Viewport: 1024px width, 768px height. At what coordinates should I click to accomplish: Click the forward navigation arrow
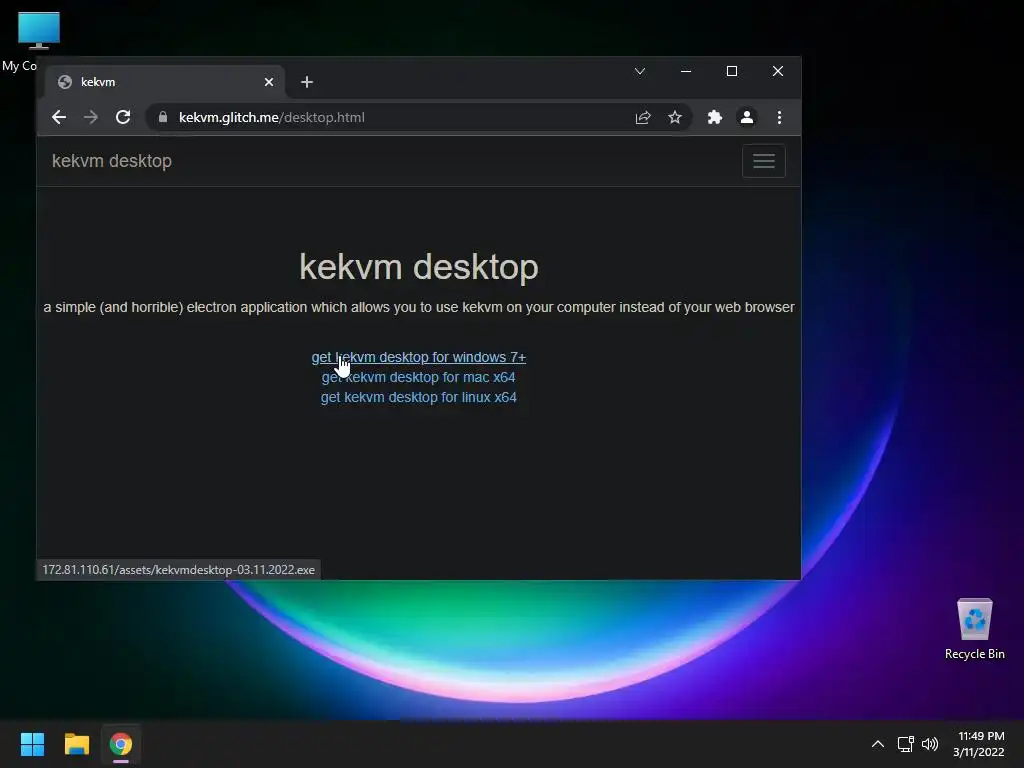[x=91, y=118]
